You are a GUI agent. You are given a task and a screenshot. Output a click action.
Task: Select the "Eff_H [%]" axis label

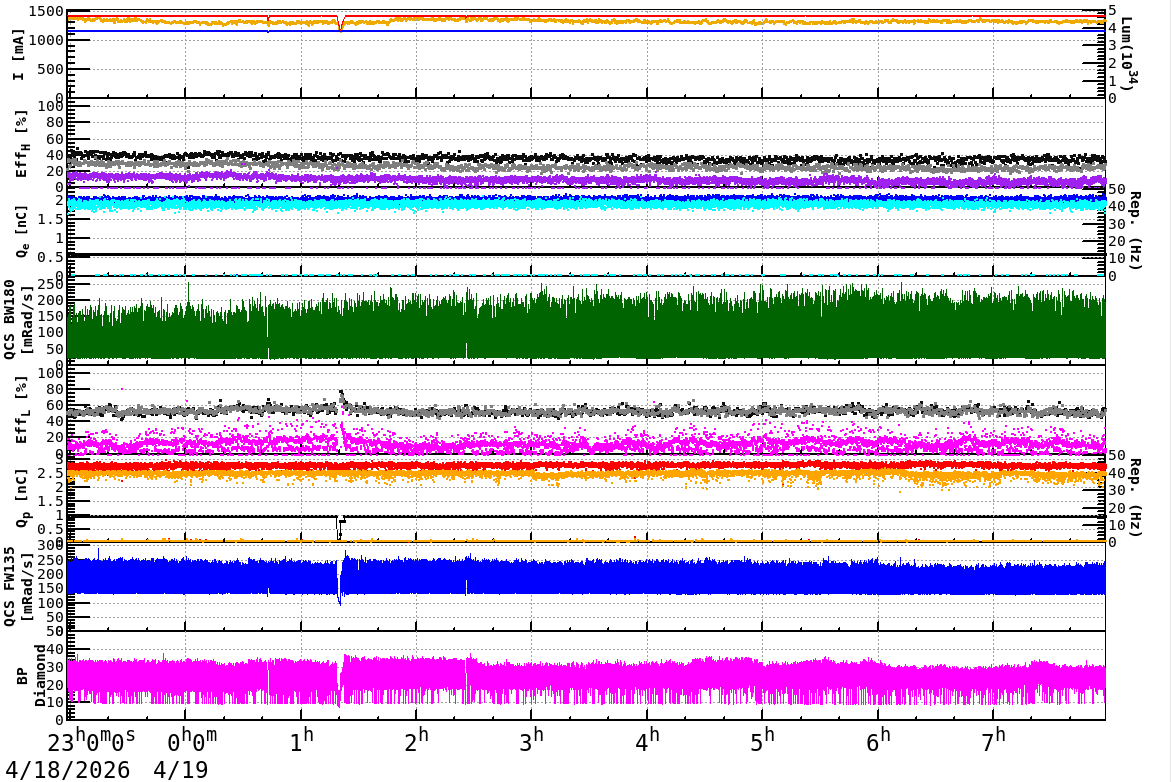coord(21,144)
